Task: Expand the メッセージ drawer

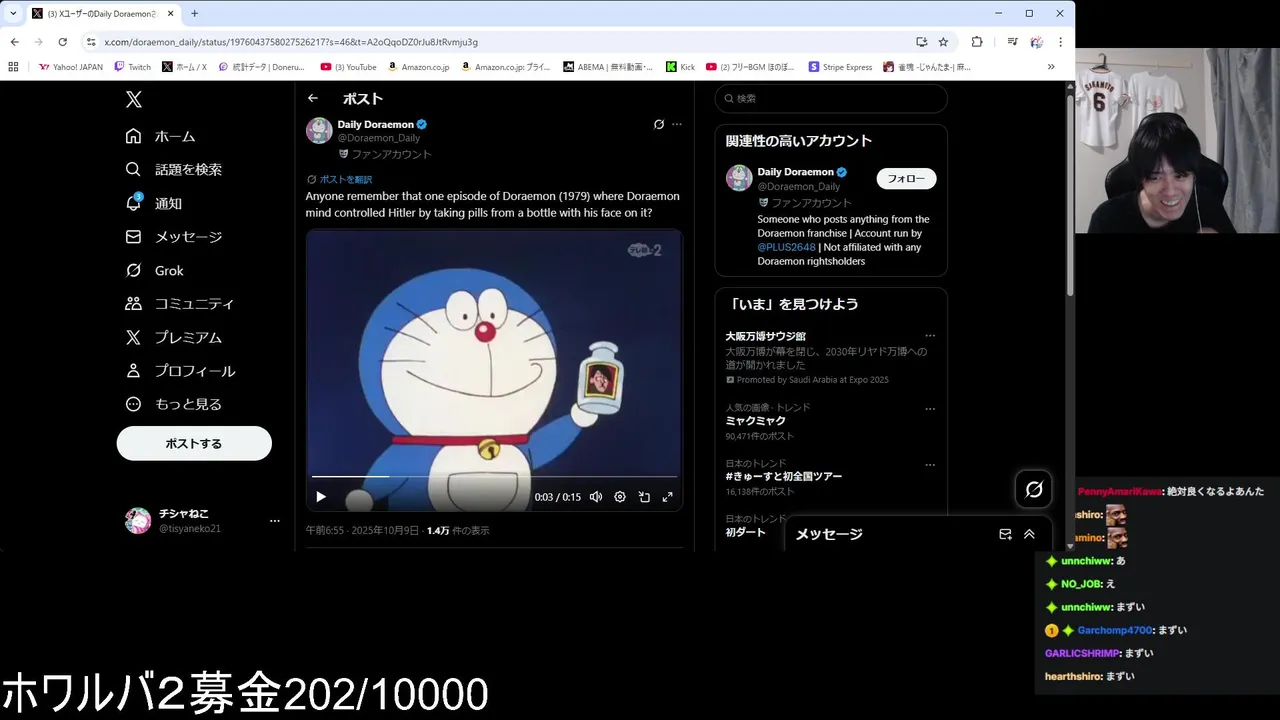Action: [1029, 534]
